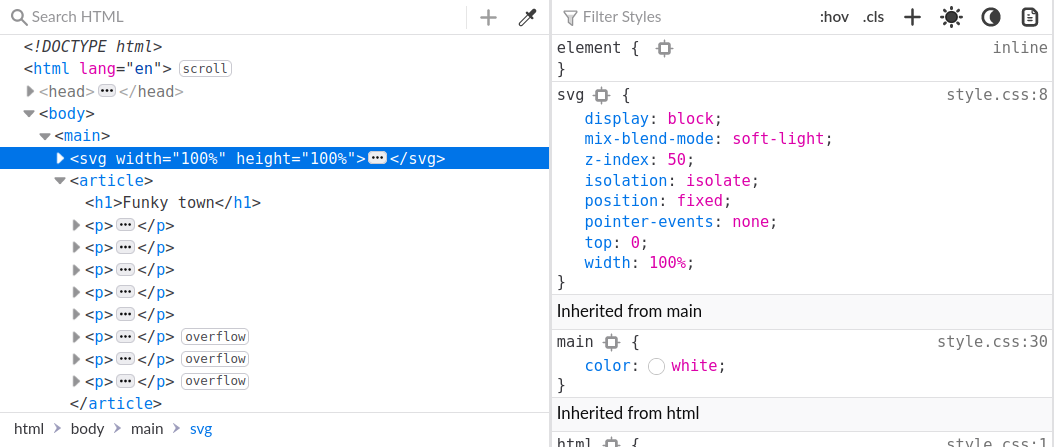This screenshot has width=1054, height=447.
Task: Collapse the article element node
Action: coord(60,181)
